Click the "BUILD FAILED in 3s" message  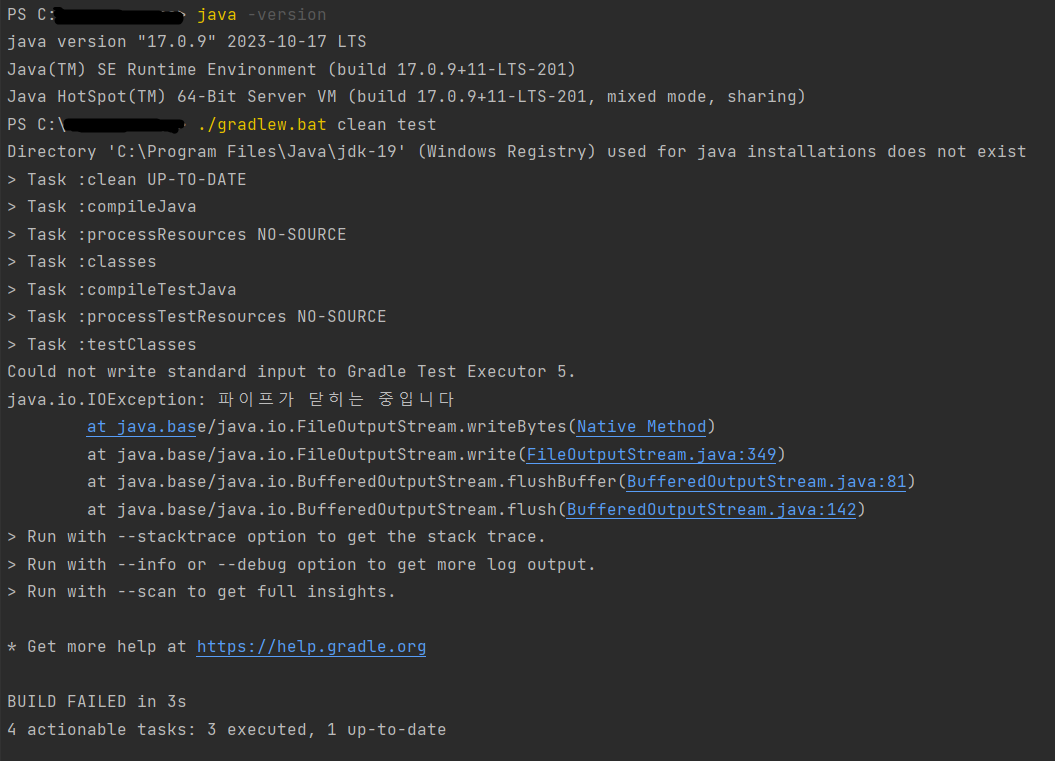(x=97, y=701)
